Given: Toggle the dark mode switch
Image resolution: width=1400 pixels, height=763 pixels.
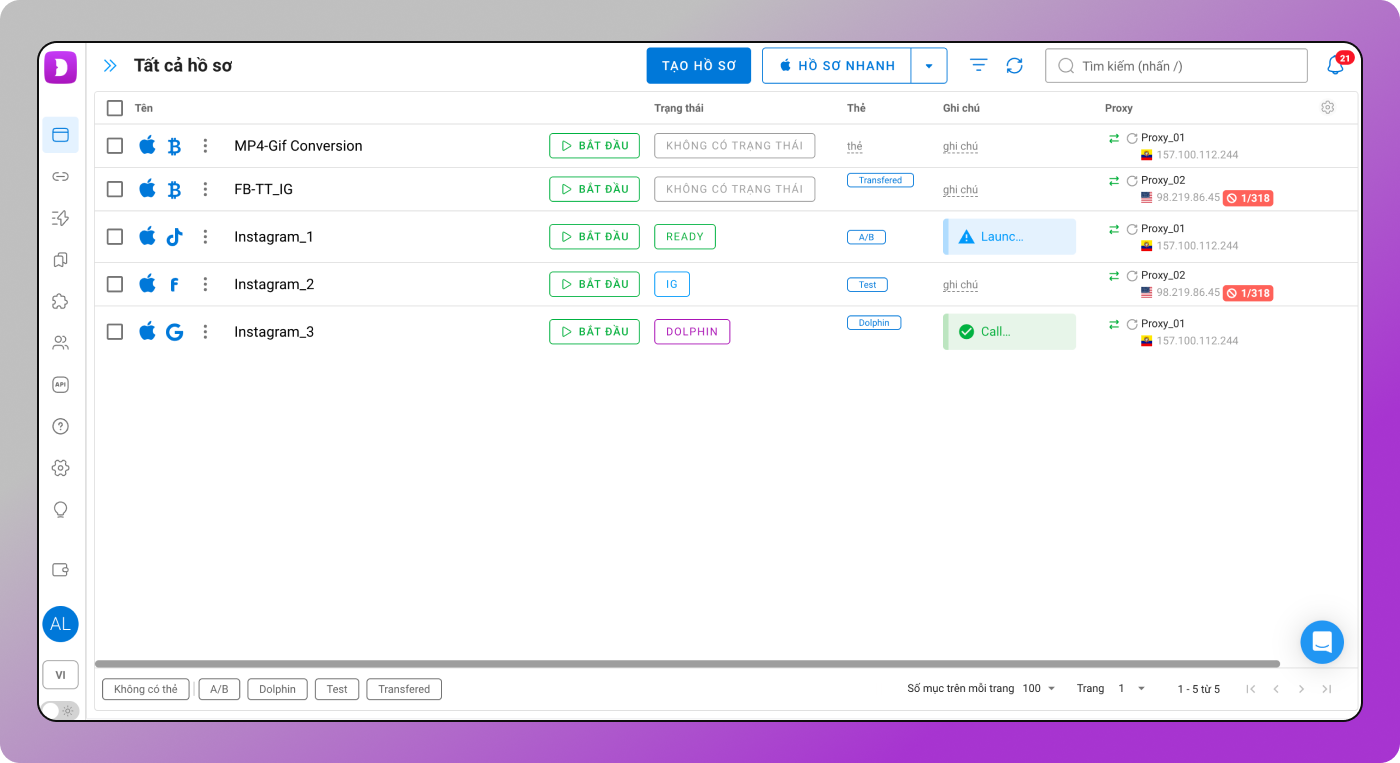Looking at the screenshot, I should point(60,711).
